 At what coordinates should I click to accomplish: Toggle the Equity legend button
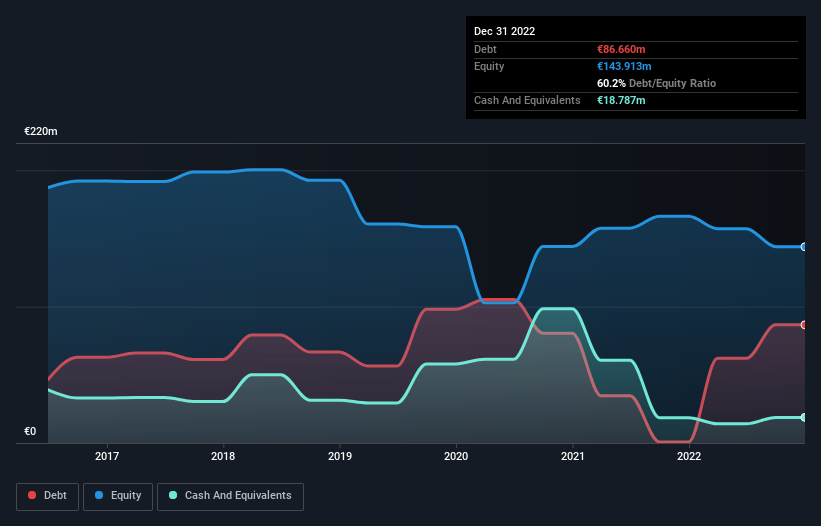tap(118, 496)
